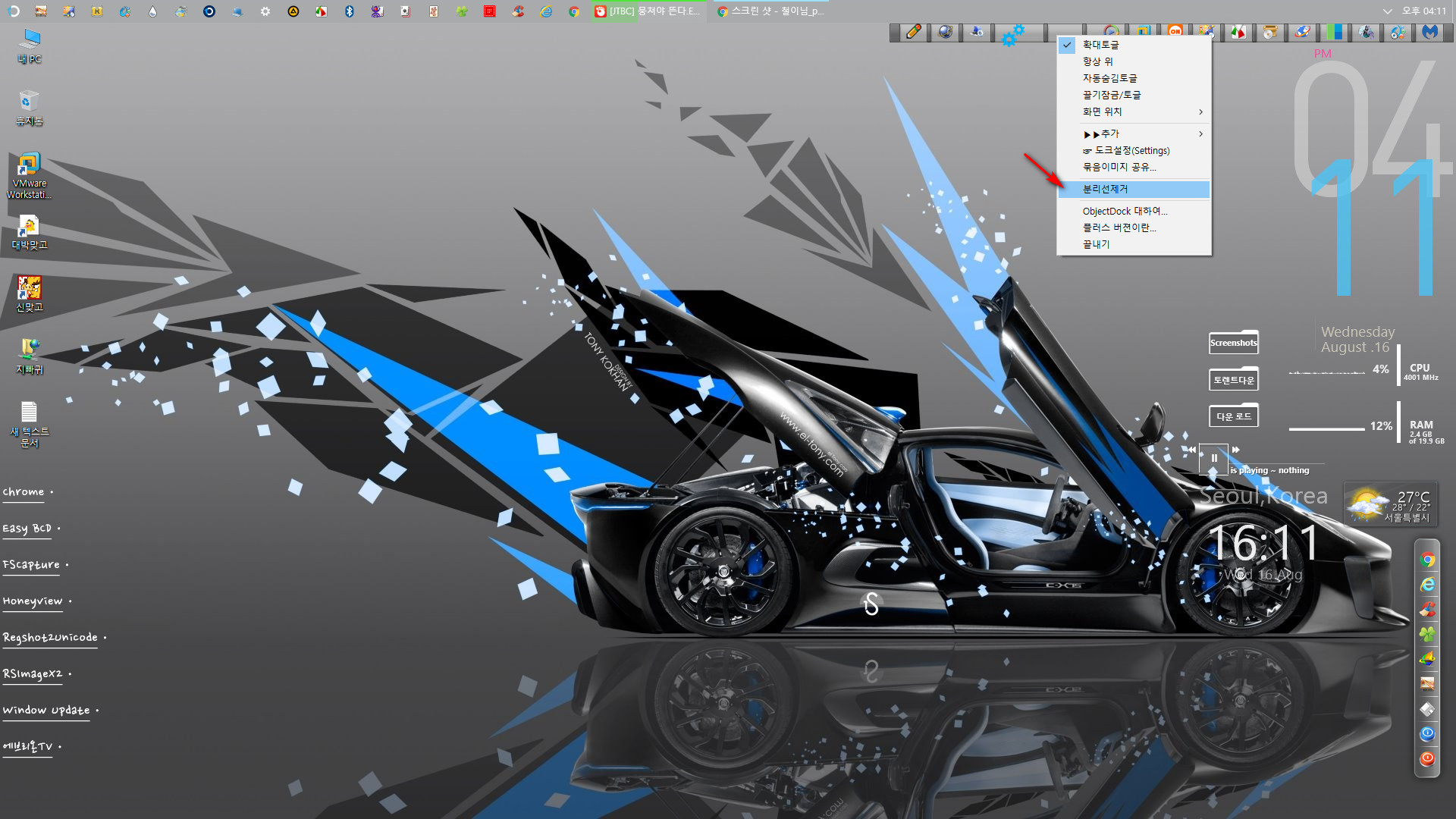Click the water drop icon in taskbar
Image resolution: width=1456 pixels, height=819 pixels.
pyautogui.click(x=153, y=11)
